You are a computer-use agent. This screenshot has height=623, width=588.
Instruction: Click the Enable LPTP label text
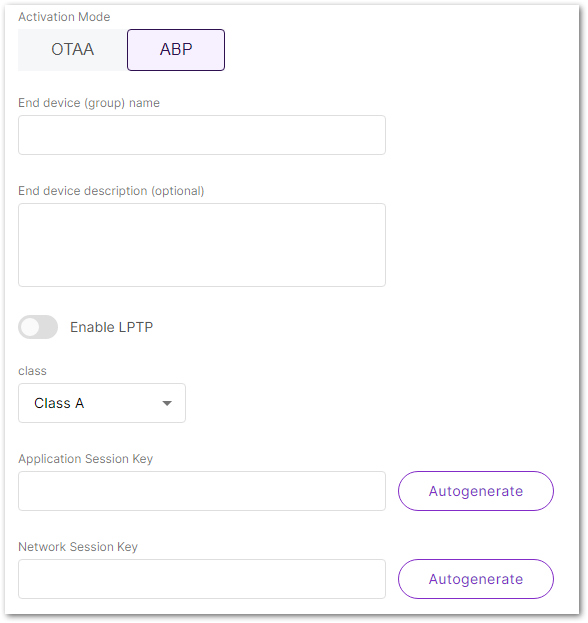pos(112,327)
